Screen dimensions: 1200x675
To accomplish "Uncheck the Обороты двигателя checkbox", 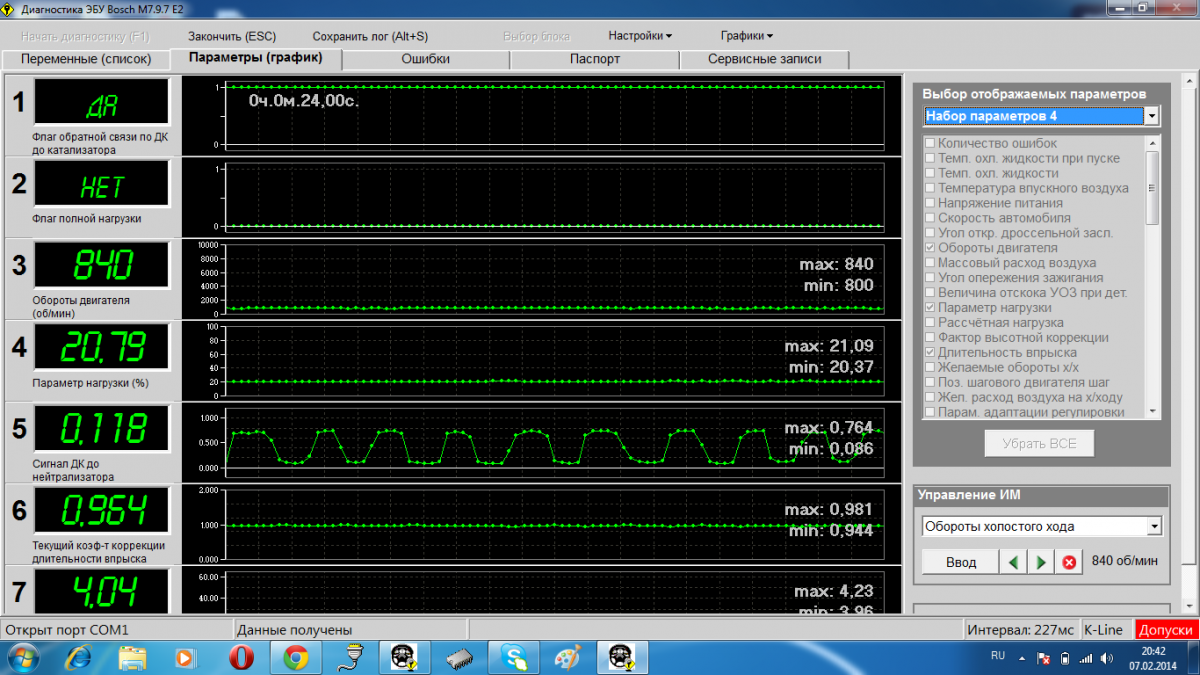I will coord(930,248).
